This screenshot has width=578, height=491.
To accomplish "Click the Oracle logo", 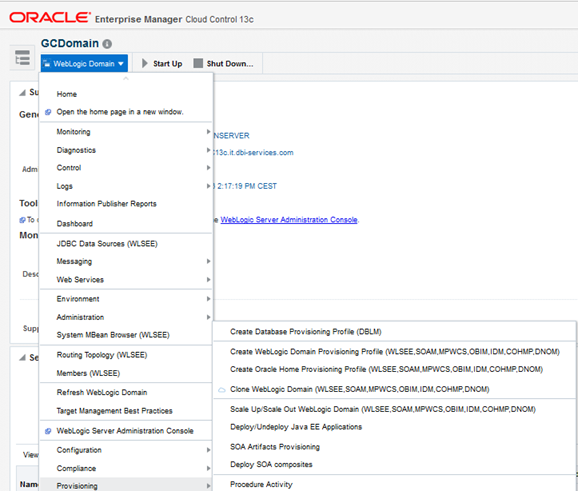I will [x=50, y=17].
